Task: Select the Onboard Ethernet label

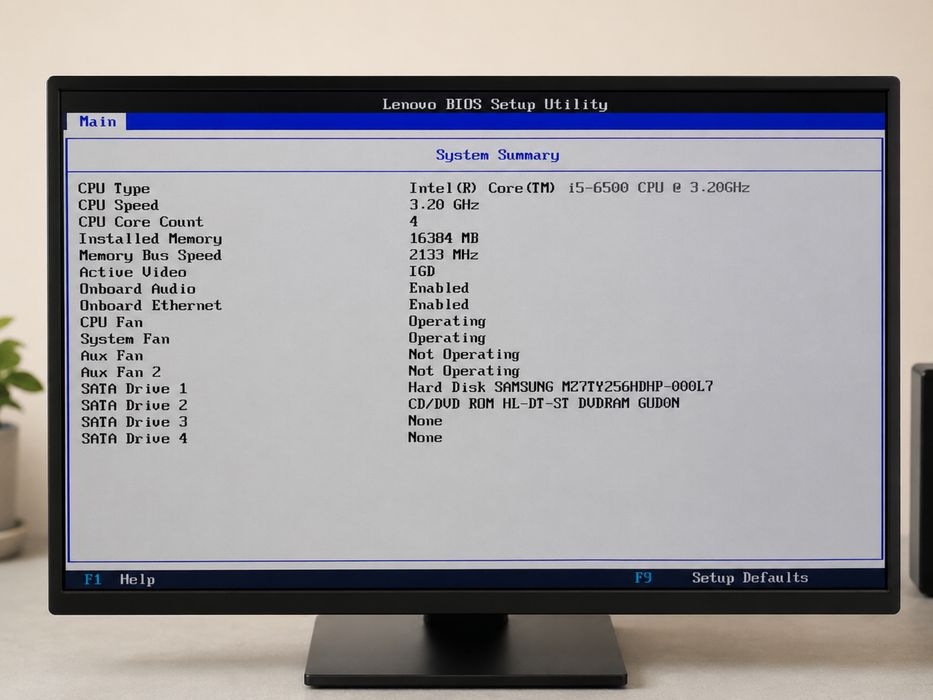Action: click(x=151, y=305)
